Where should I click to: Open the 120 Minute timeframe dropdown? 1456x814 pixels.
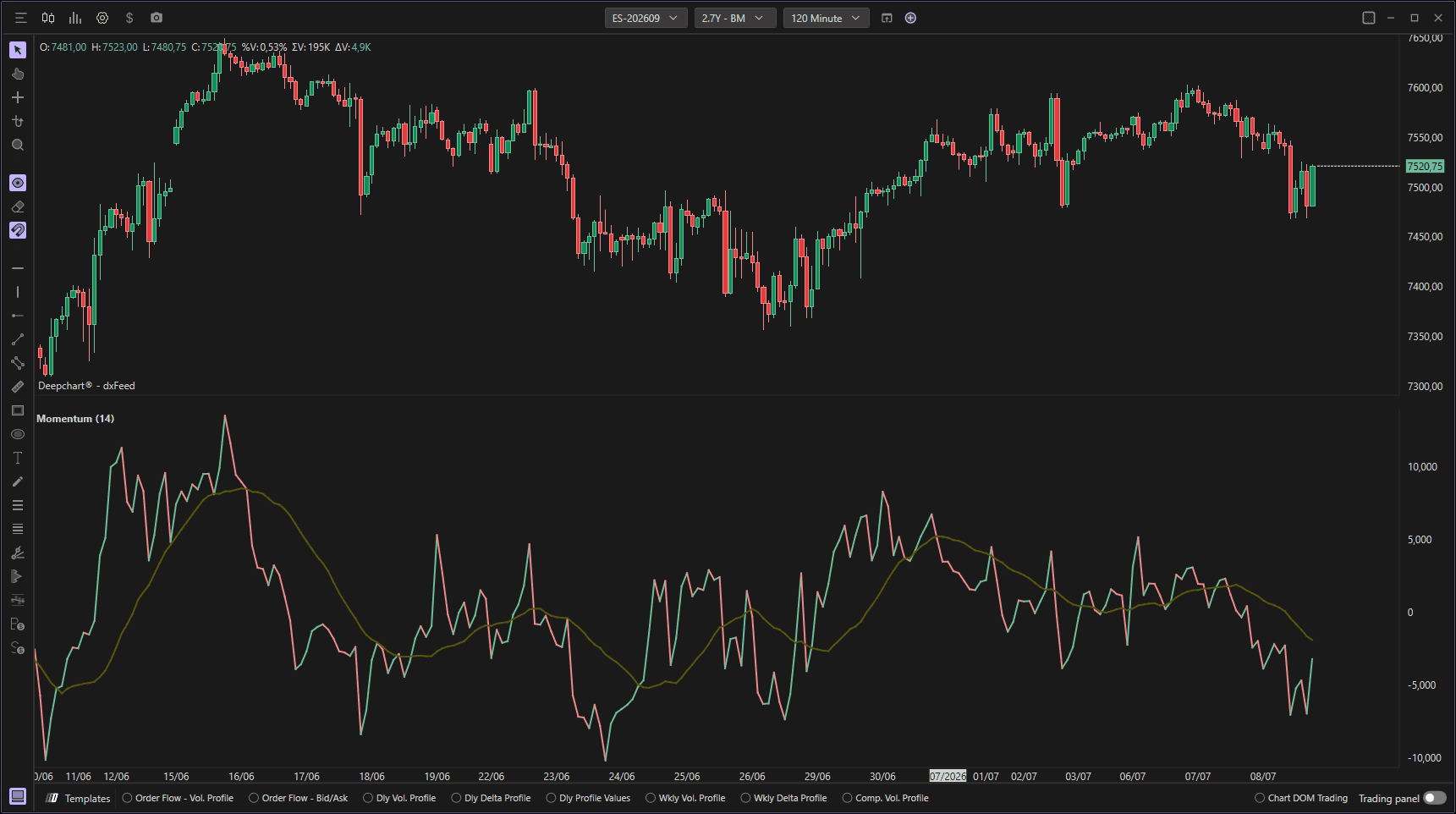pyautogui.click(x=826, y=18)
